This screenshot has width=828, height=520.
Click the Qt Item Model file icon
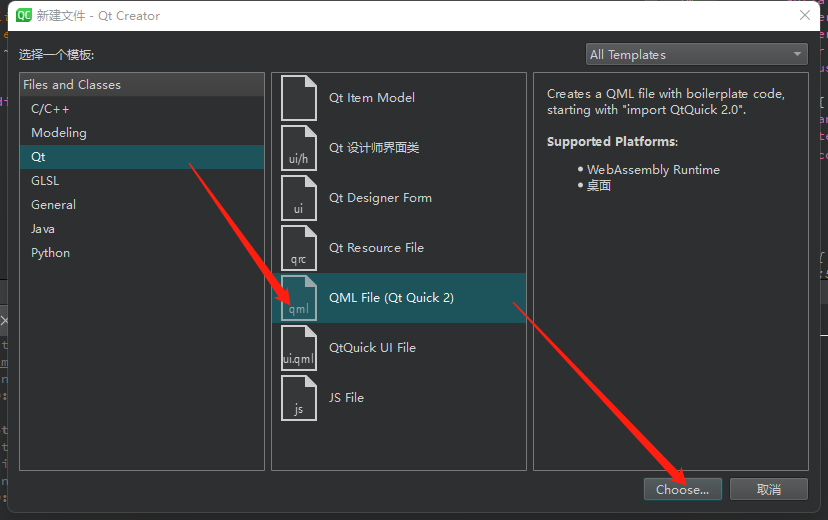tap(299, 98)
